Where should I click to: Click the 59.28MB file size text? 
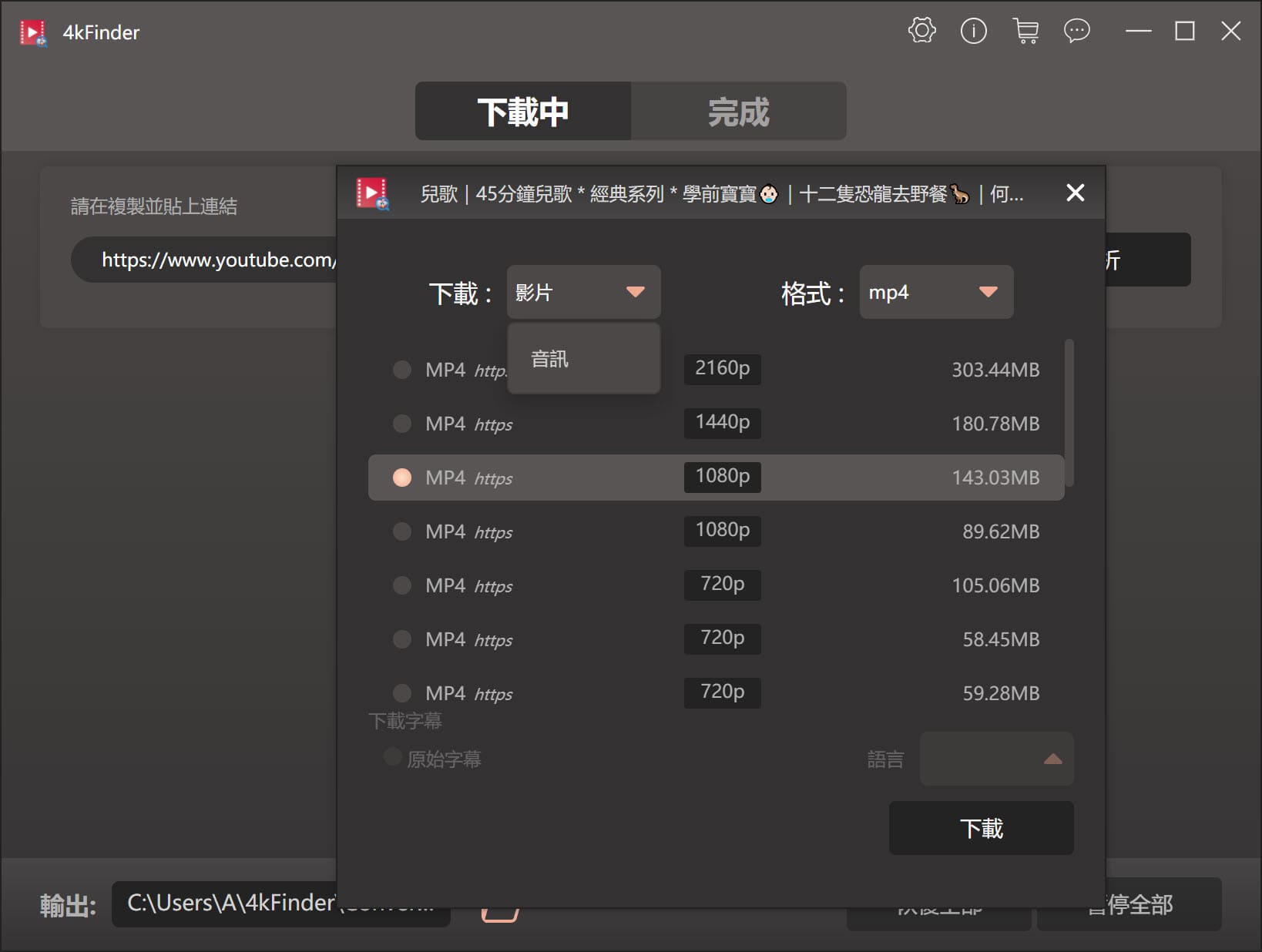tap(1001, 693)
